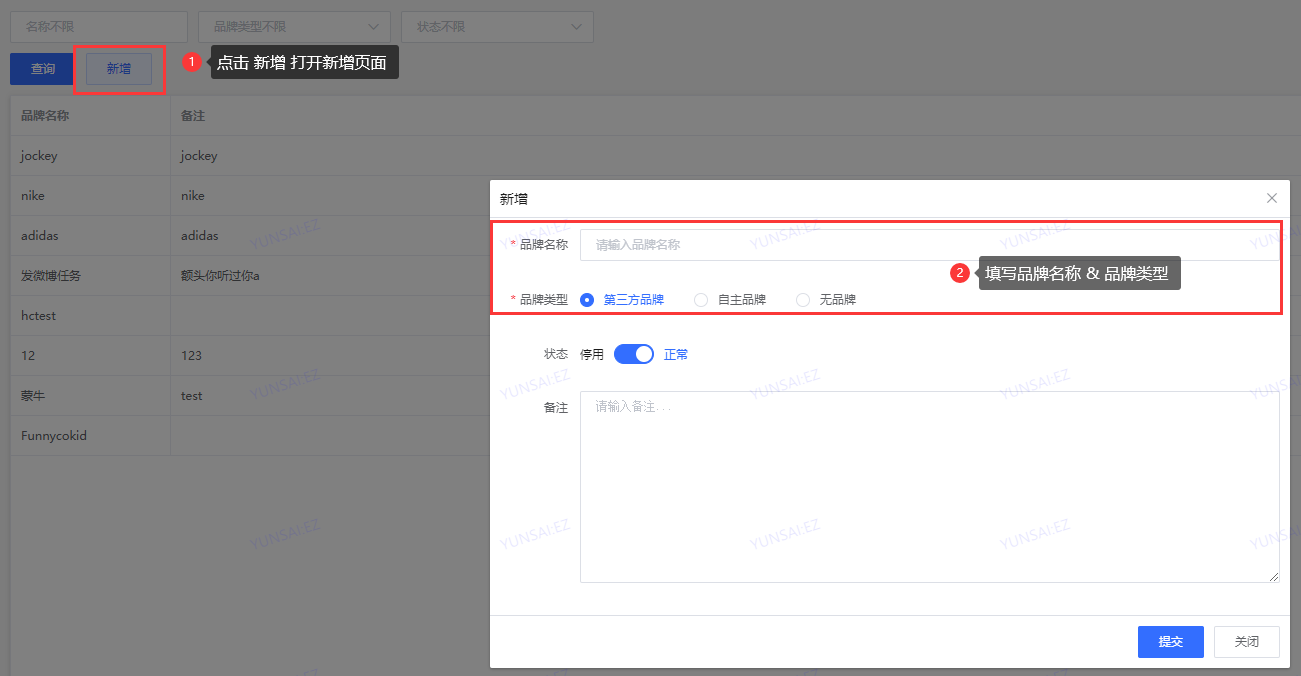Image resolution: width=1301 pixels, height=676 pixels.
Task: Select the jockey brand row
Action: 40,156
